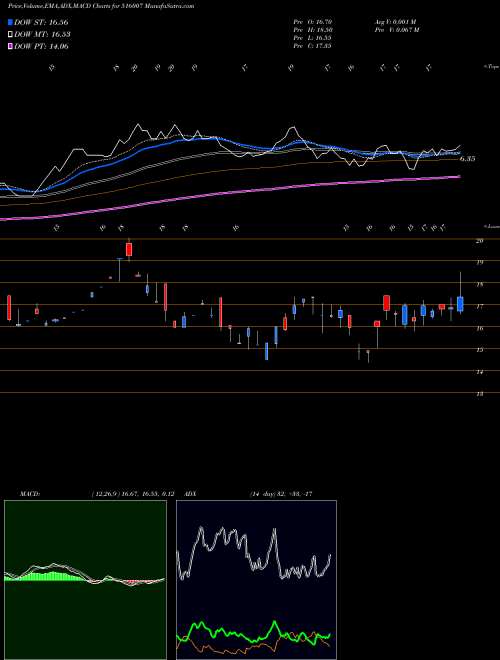Screen dimensions: 500x660
Task: Click the 16 price axis label
Action: pyautogui.click(x=479, y=328)
